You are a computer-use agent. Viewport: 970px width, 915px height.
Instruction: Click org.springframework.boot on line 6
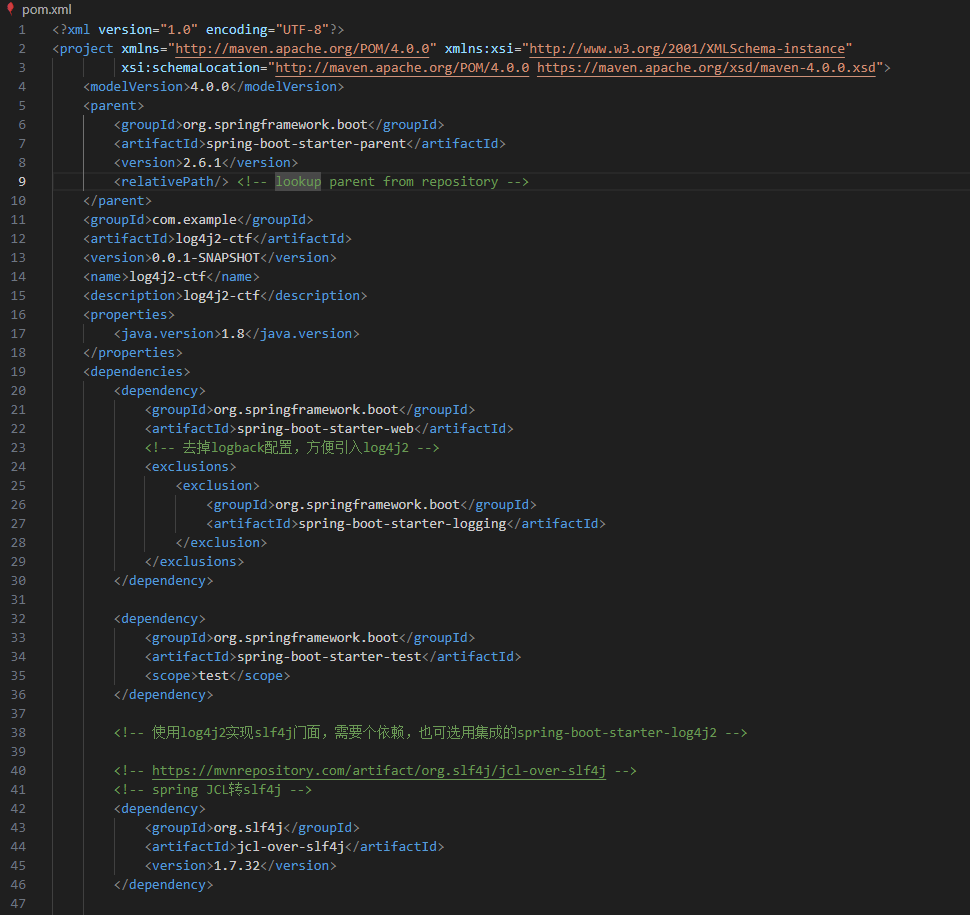point(275,124)
